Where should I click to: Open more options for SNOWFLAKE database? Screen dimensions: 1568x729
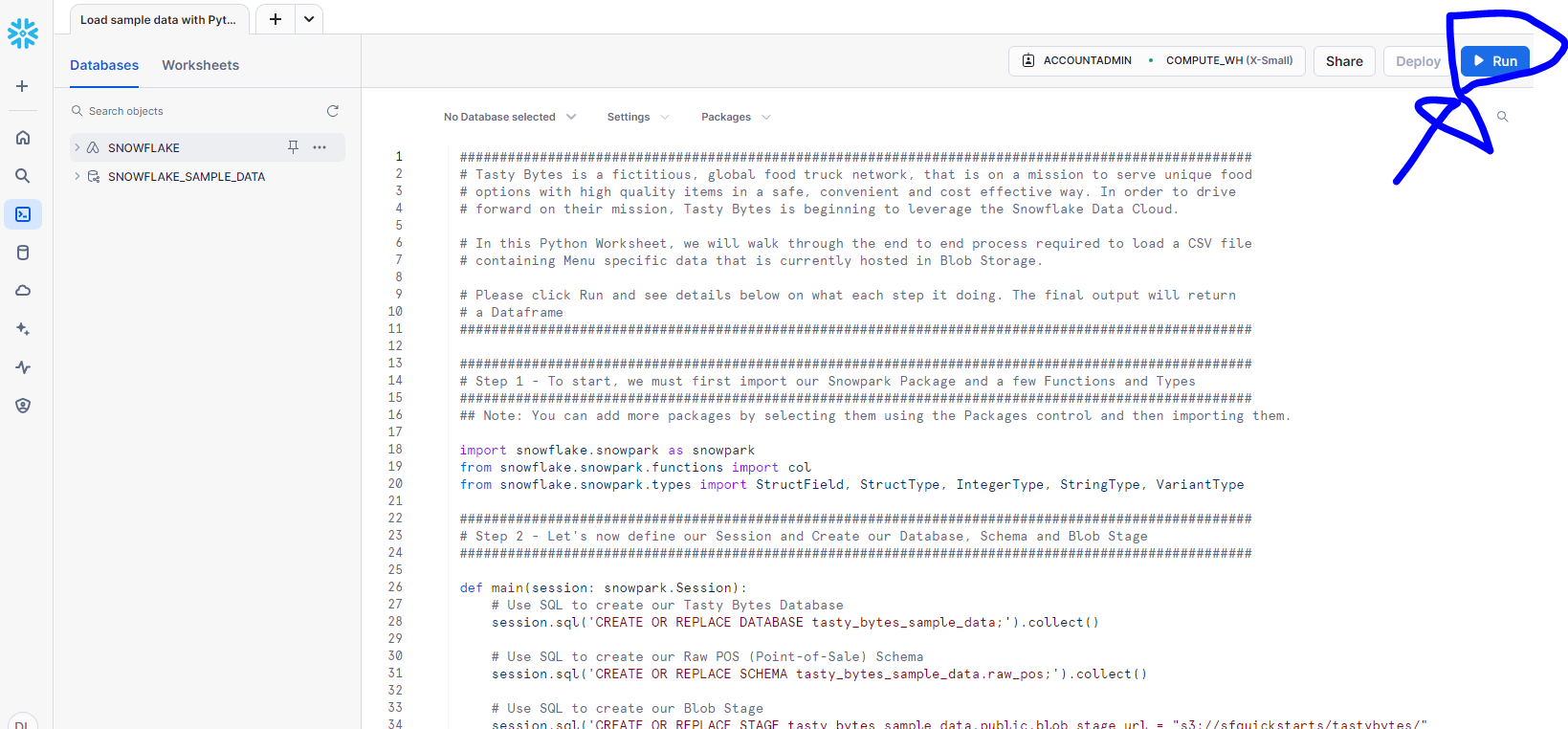pos(320,147)
